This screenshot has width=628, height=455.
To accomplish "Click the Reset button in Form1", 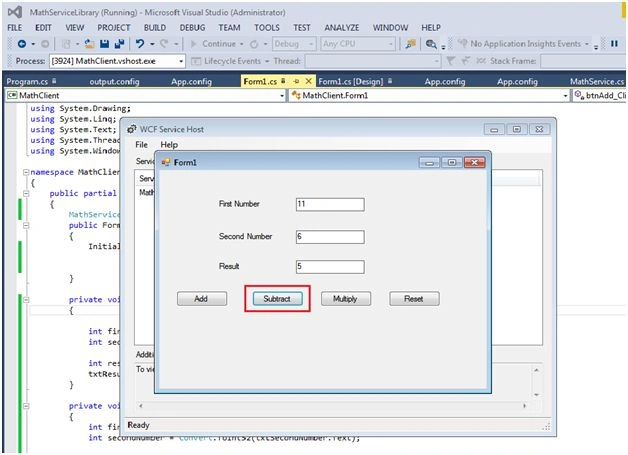I will tap(414, 299).
